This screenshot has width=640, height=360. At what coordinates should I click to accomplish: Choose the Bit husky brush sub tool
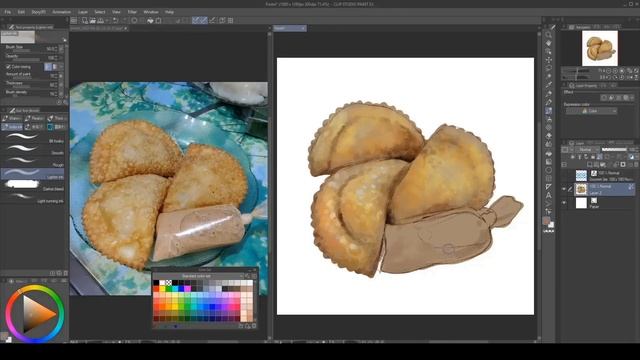click(33, 138)
